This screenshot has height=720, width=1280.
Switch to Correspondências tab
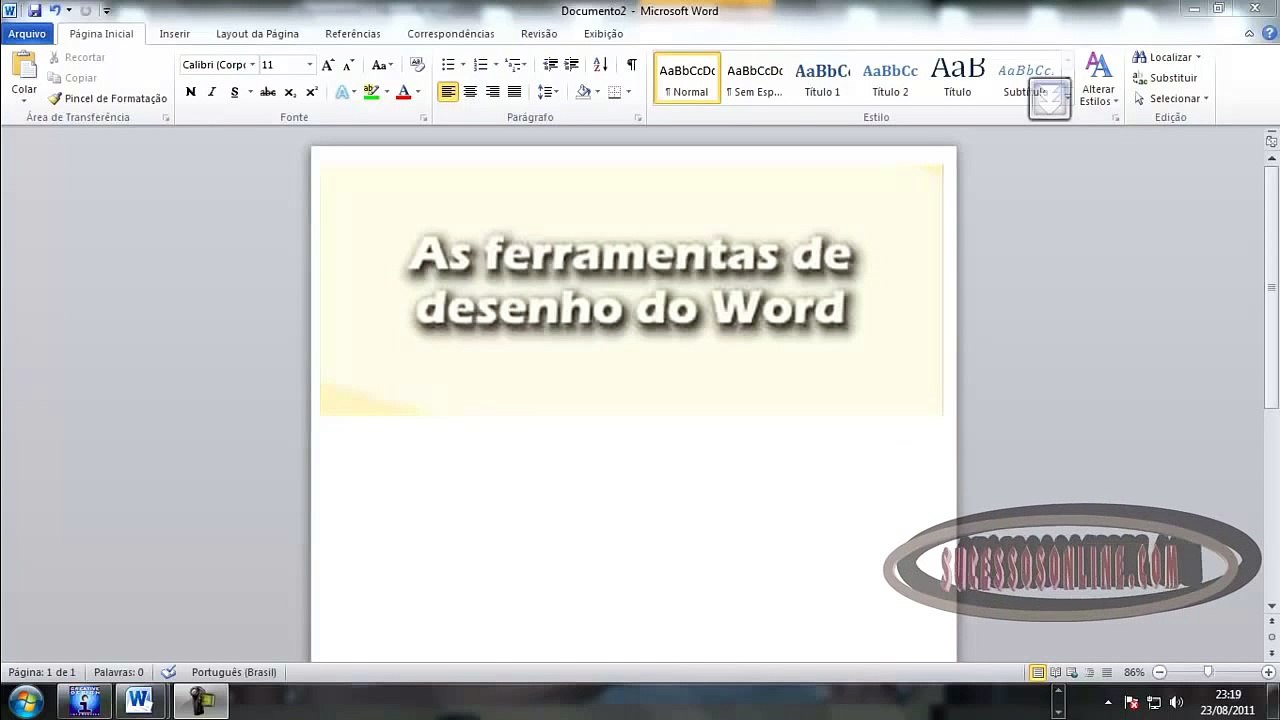[451, 34]
